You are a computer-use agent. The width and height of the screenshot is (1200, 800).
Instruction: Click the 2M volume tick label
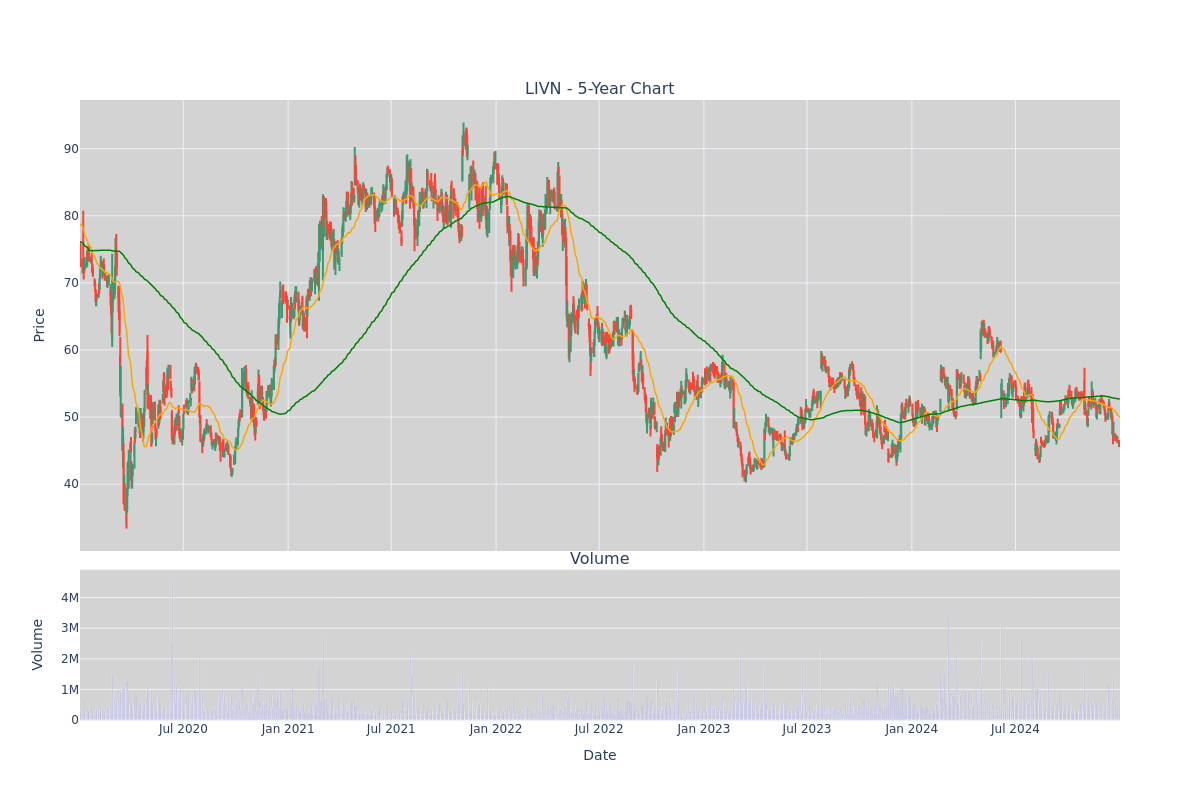coord(69,659)
